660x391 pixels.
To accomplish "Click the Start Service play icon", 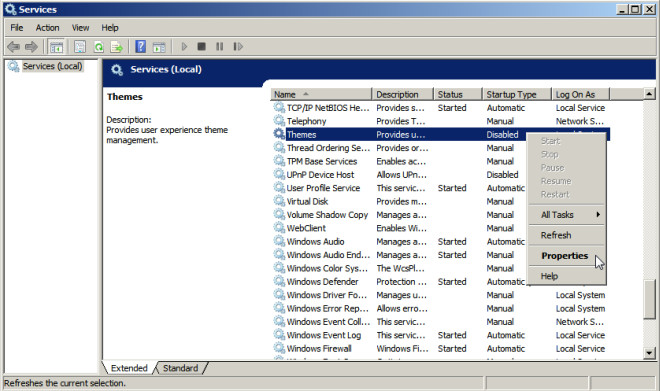I will point(184,46).
